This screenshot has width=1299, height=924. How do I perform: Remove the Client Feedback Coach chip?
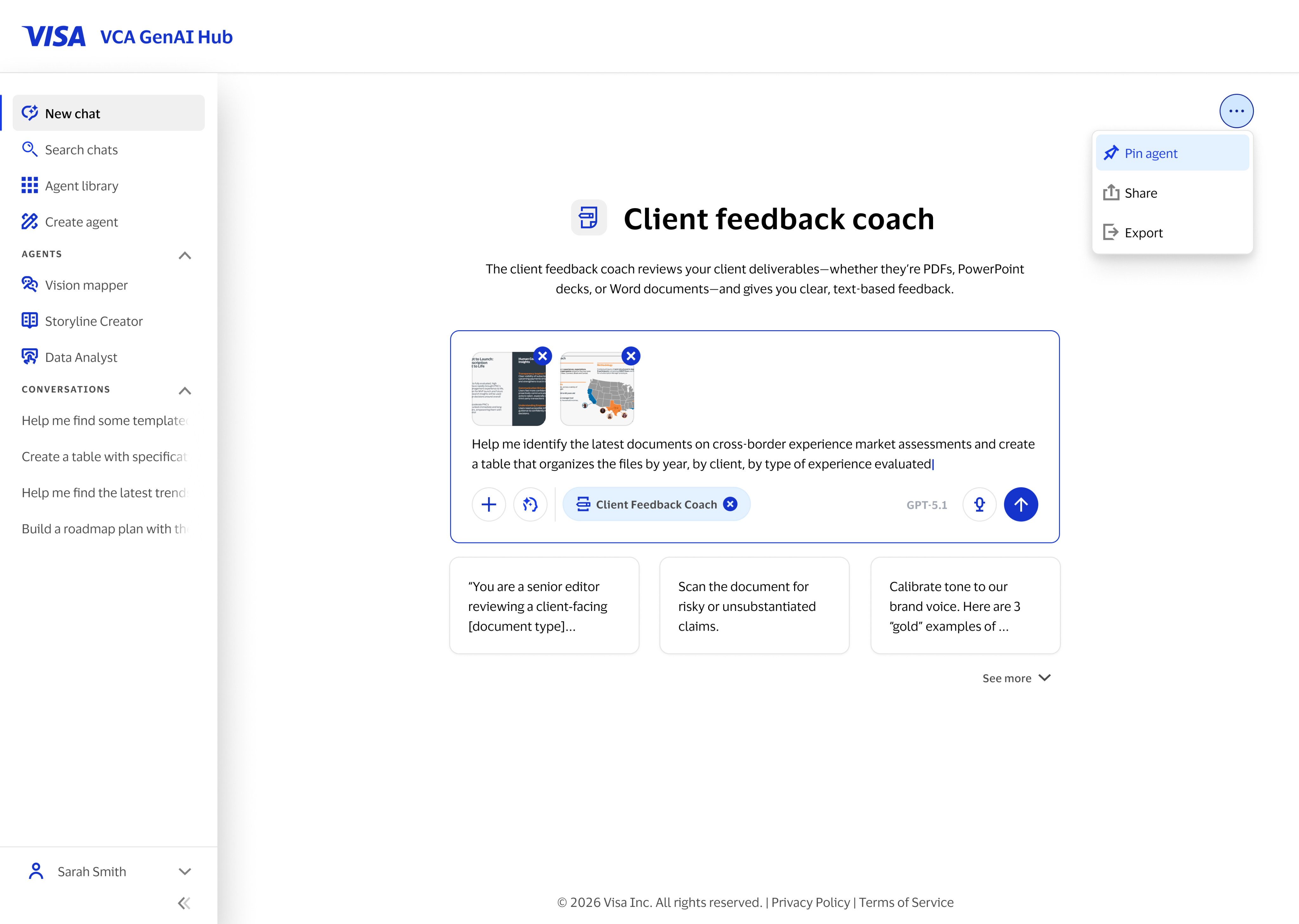pyautogui.click(x=730, y=504)
